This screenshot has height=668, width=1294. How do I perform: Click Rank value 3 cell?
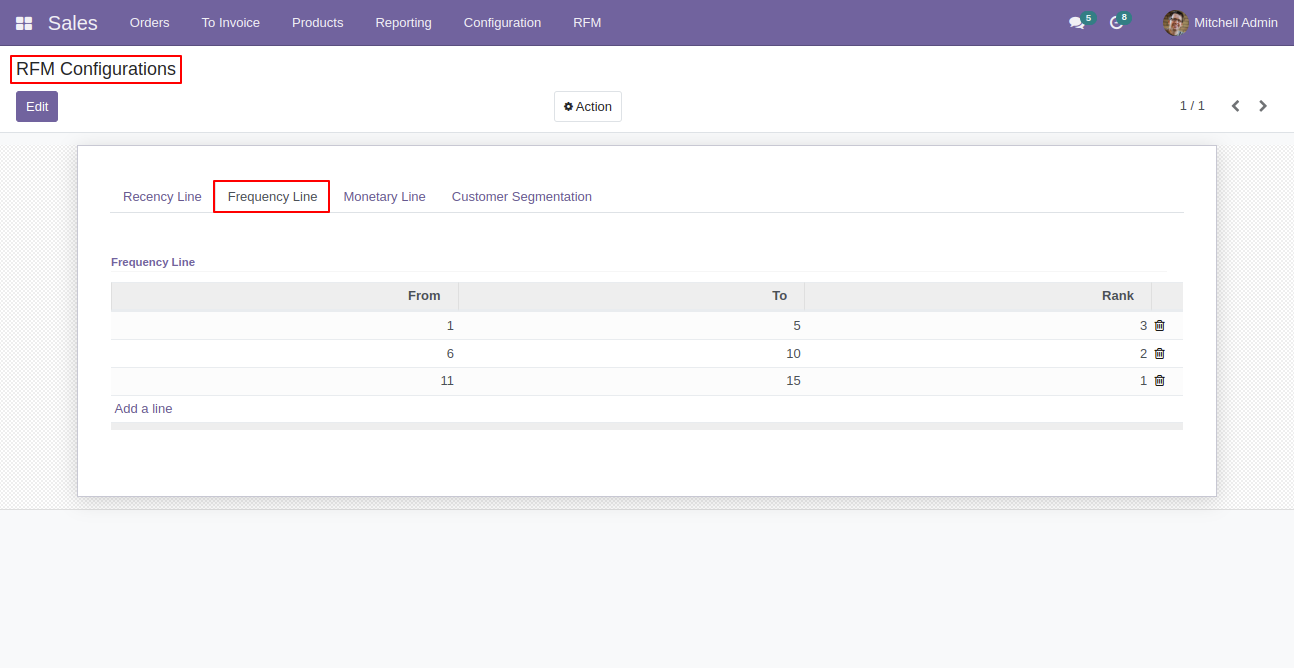(978, 326)
